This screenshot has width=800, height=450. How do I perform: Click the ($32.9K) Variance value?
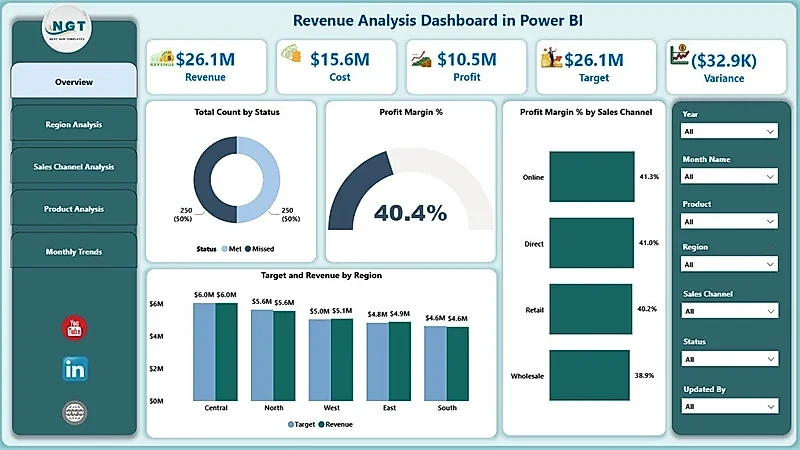coord(724,60)
